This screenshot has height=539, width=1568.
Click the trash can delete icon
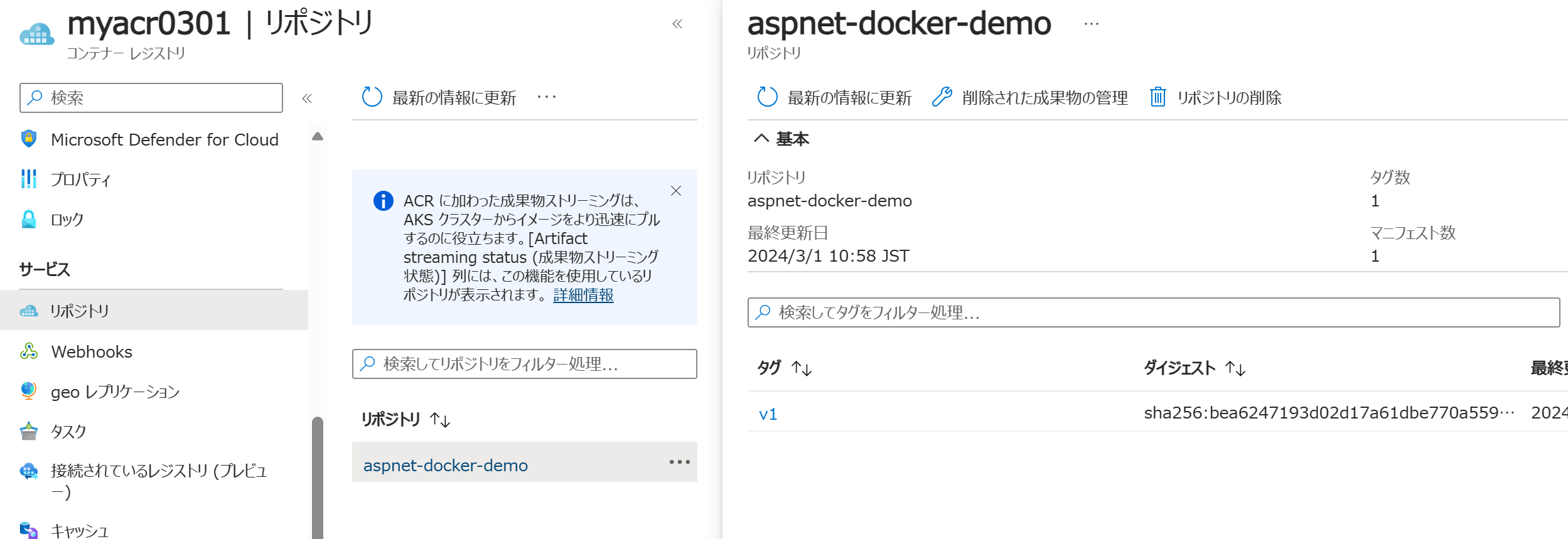click(1158, 97)
